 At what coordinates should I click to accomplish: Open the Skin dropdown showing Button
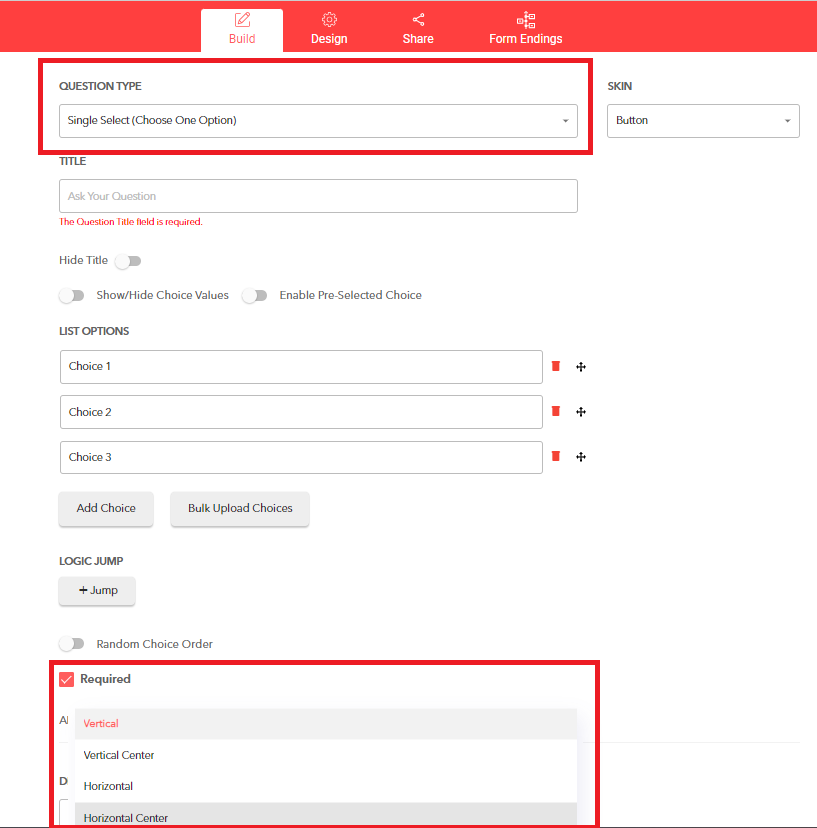(x=703, y=121)
